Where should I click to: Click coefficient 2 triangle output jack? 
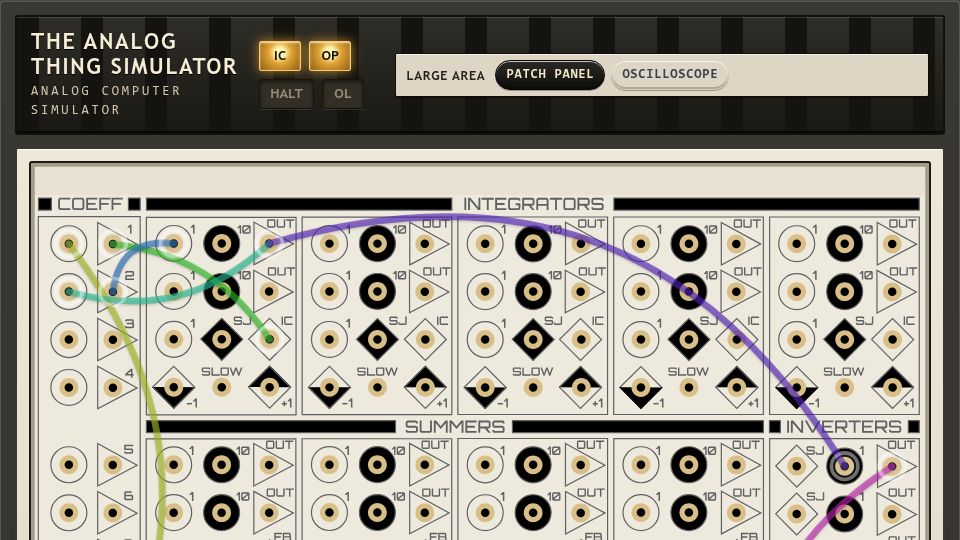click(113, 291)
